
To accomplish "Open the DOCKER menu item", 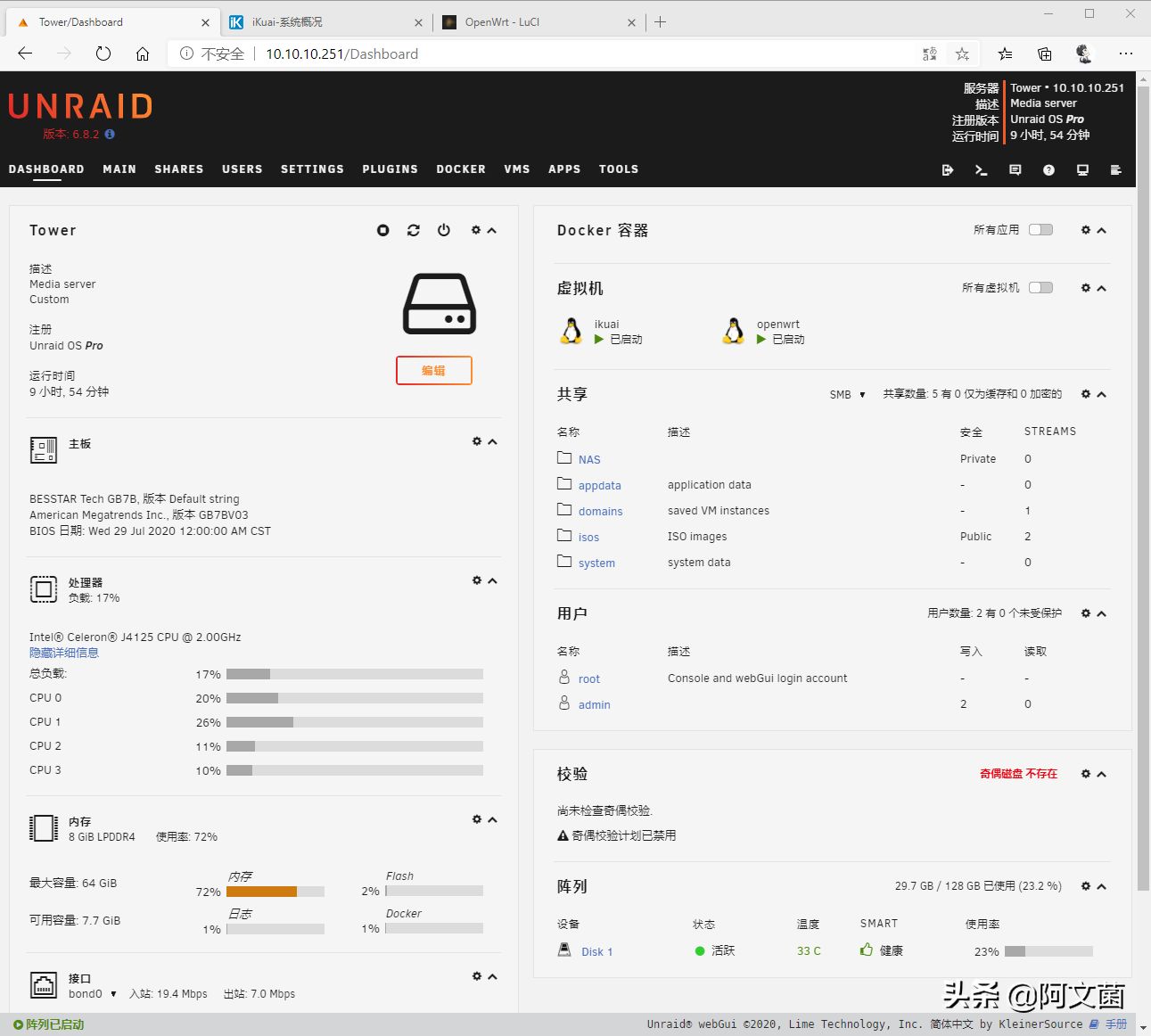I will pos(461,169).
